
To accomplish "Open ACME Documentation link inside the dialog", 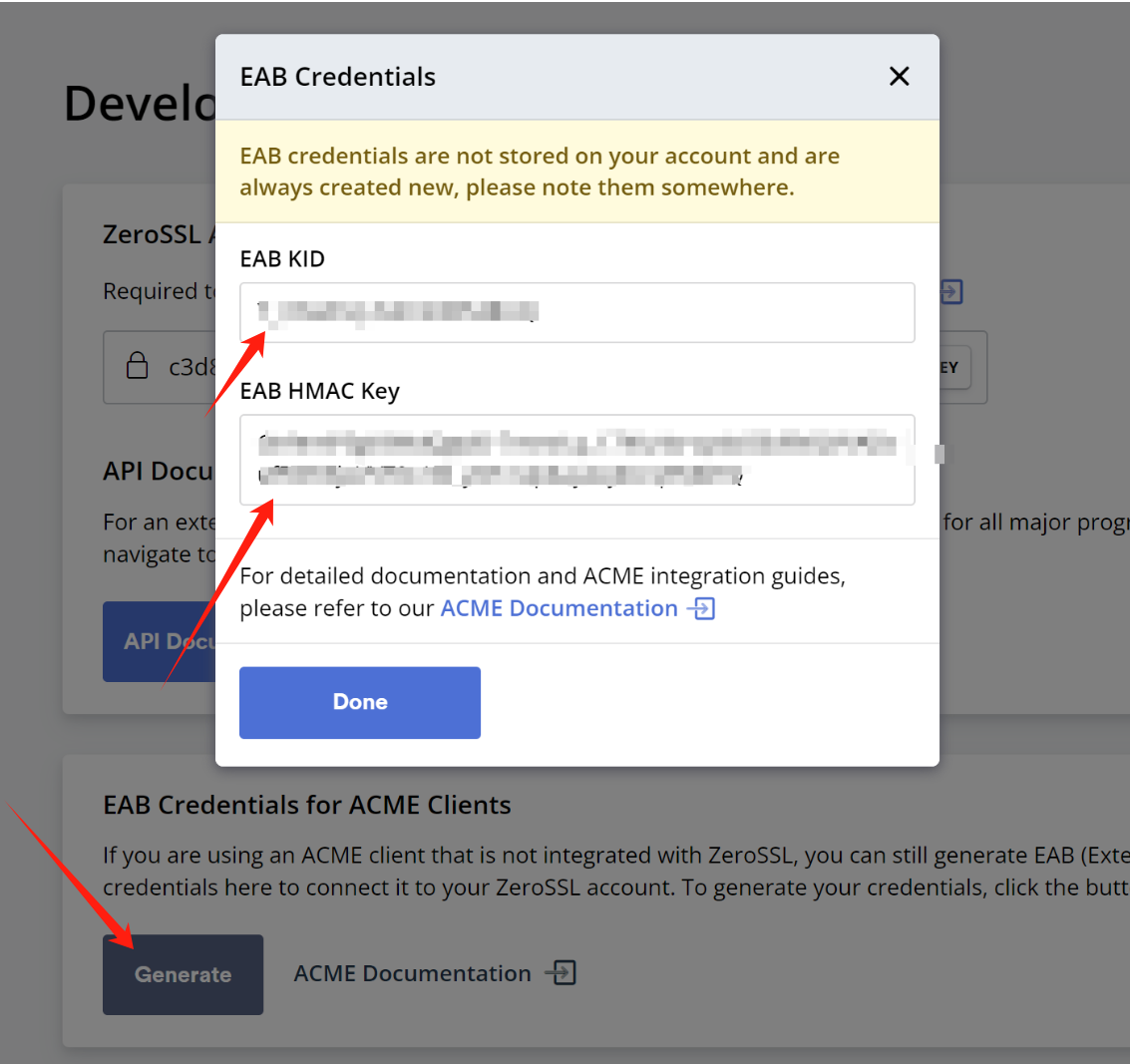I will [559, 608].
